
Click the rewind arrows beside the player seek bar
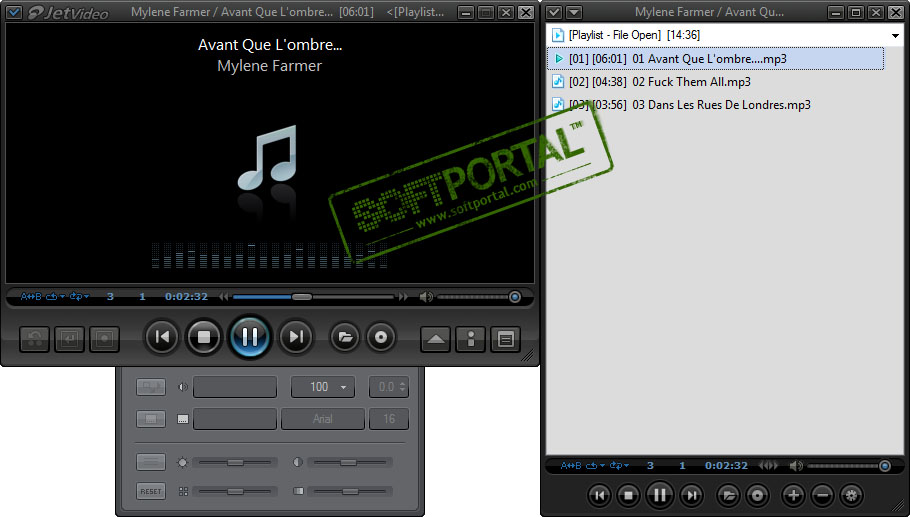tap(224, 297)
